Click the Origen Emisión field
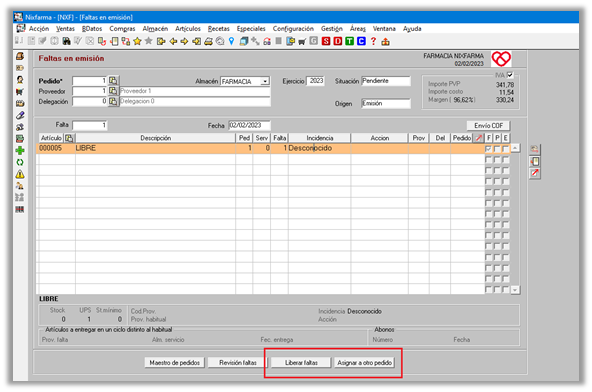Viewport: 592px width, 392px height. (386, 103)
